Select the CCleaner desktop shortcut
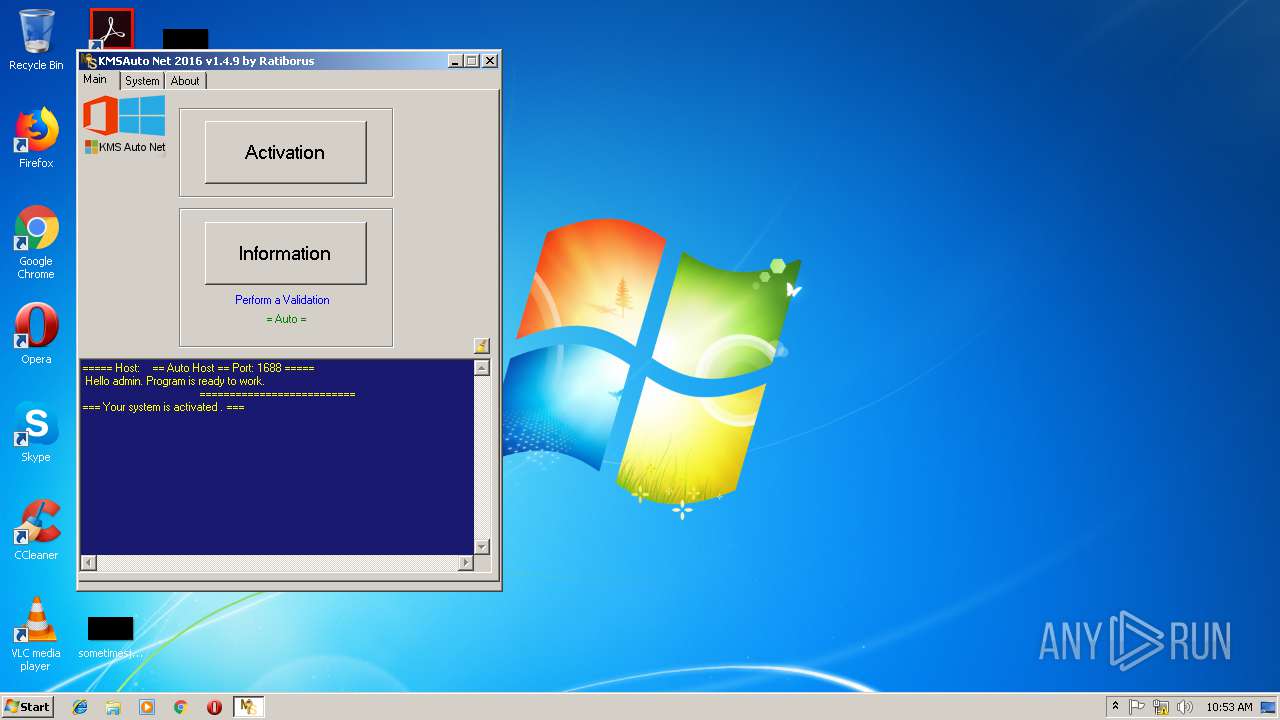1280x720 pixels. click(x=36, y=530)
